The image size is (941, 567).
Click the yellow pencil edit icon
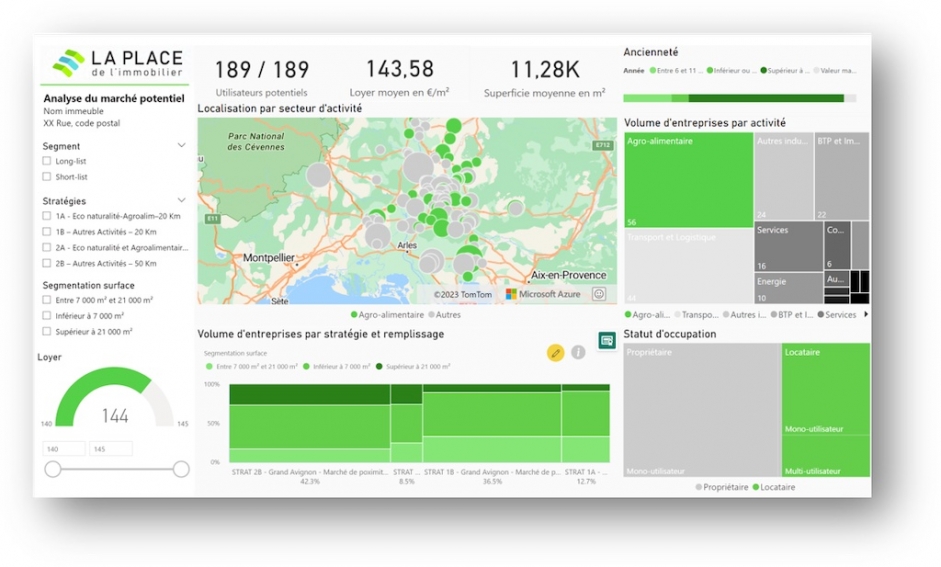(555, 352)
